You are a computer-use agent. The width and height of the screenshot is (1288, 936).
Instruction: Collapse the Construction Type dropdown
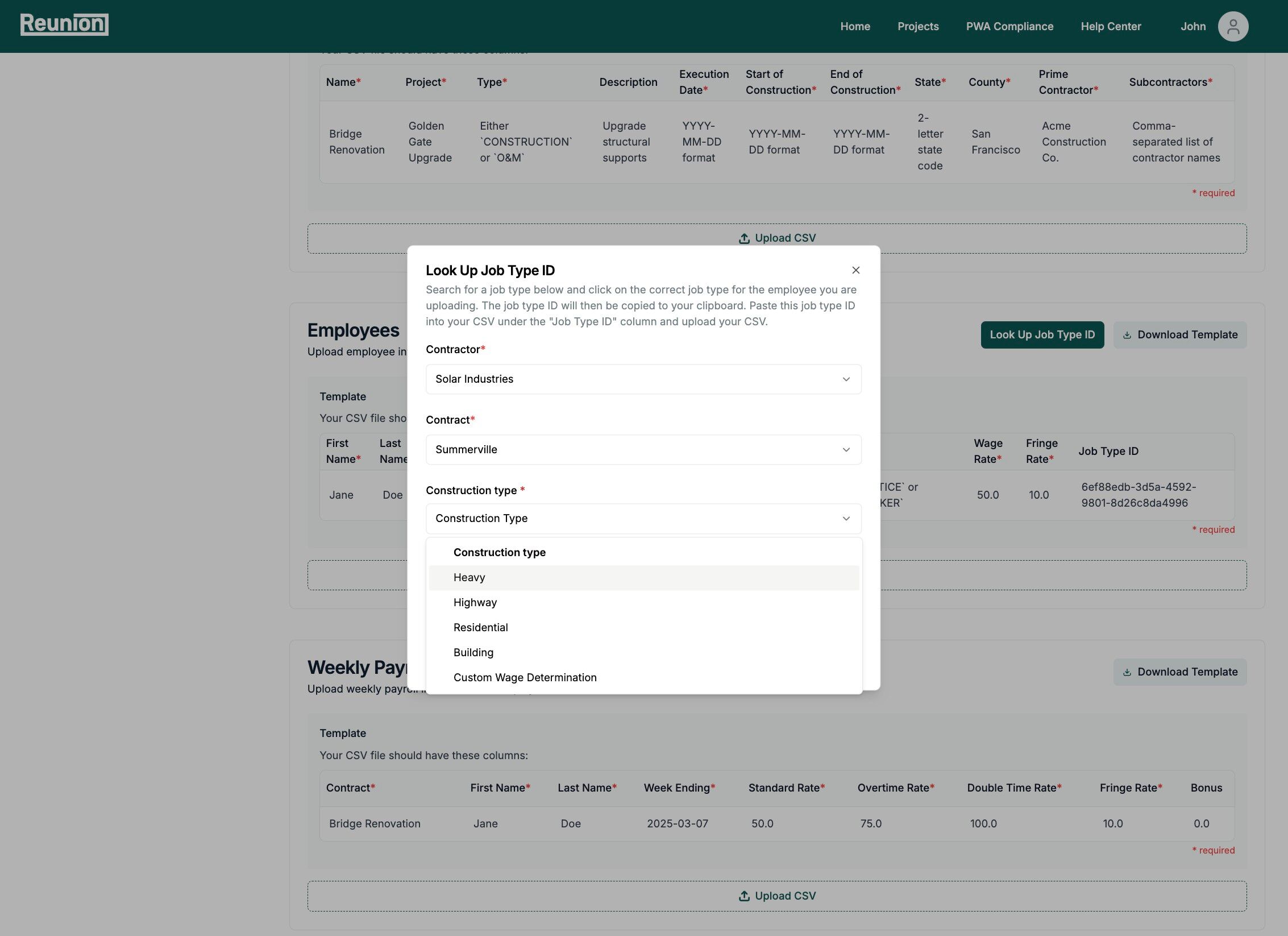point(643,519)
